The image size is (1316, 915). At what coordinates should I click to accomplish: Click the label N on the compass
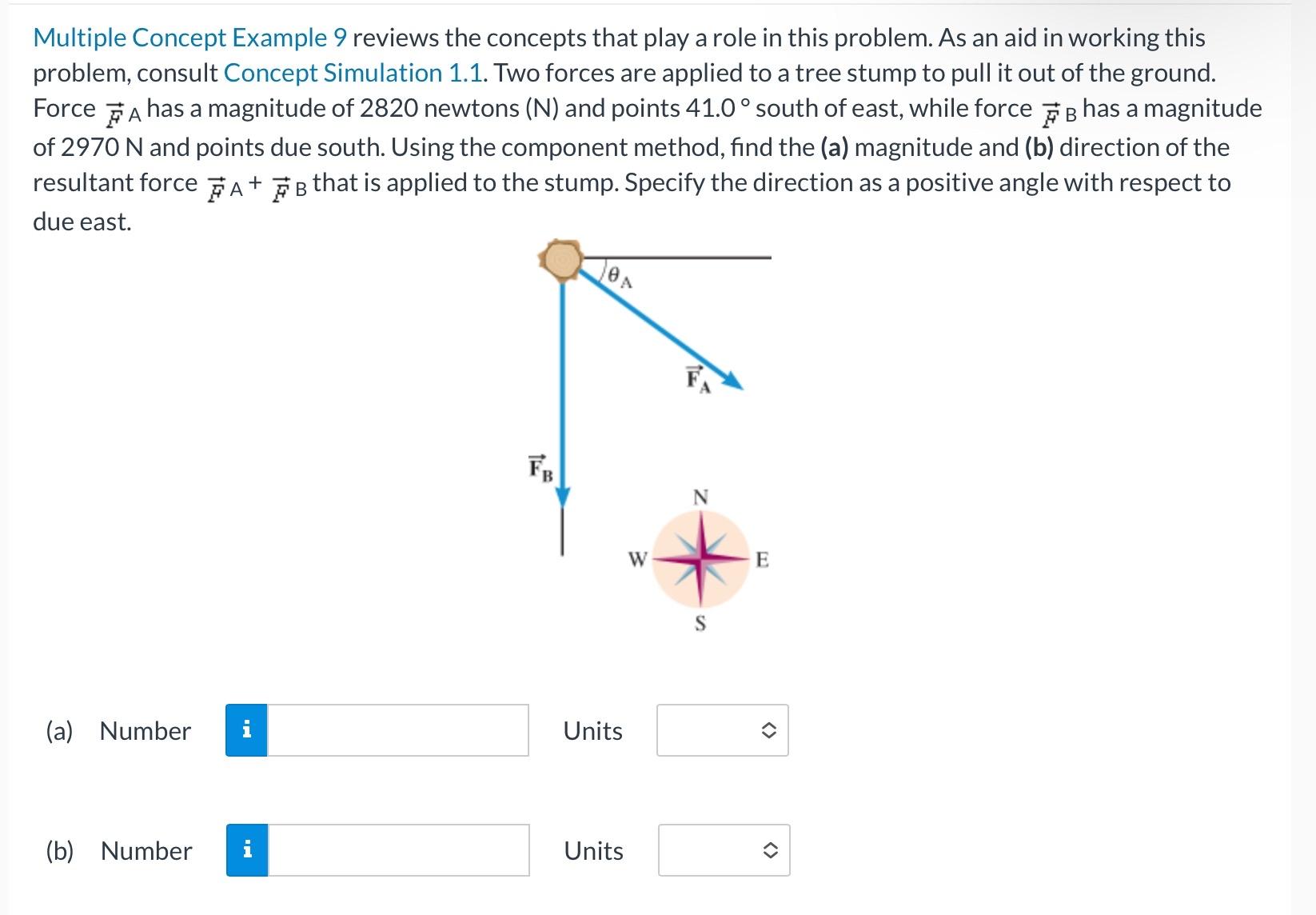[700, 497]
